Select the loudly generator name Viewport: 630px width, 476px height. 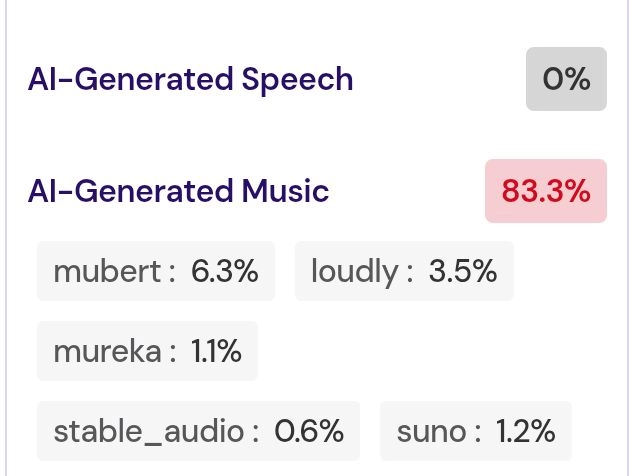coord(355,273)
